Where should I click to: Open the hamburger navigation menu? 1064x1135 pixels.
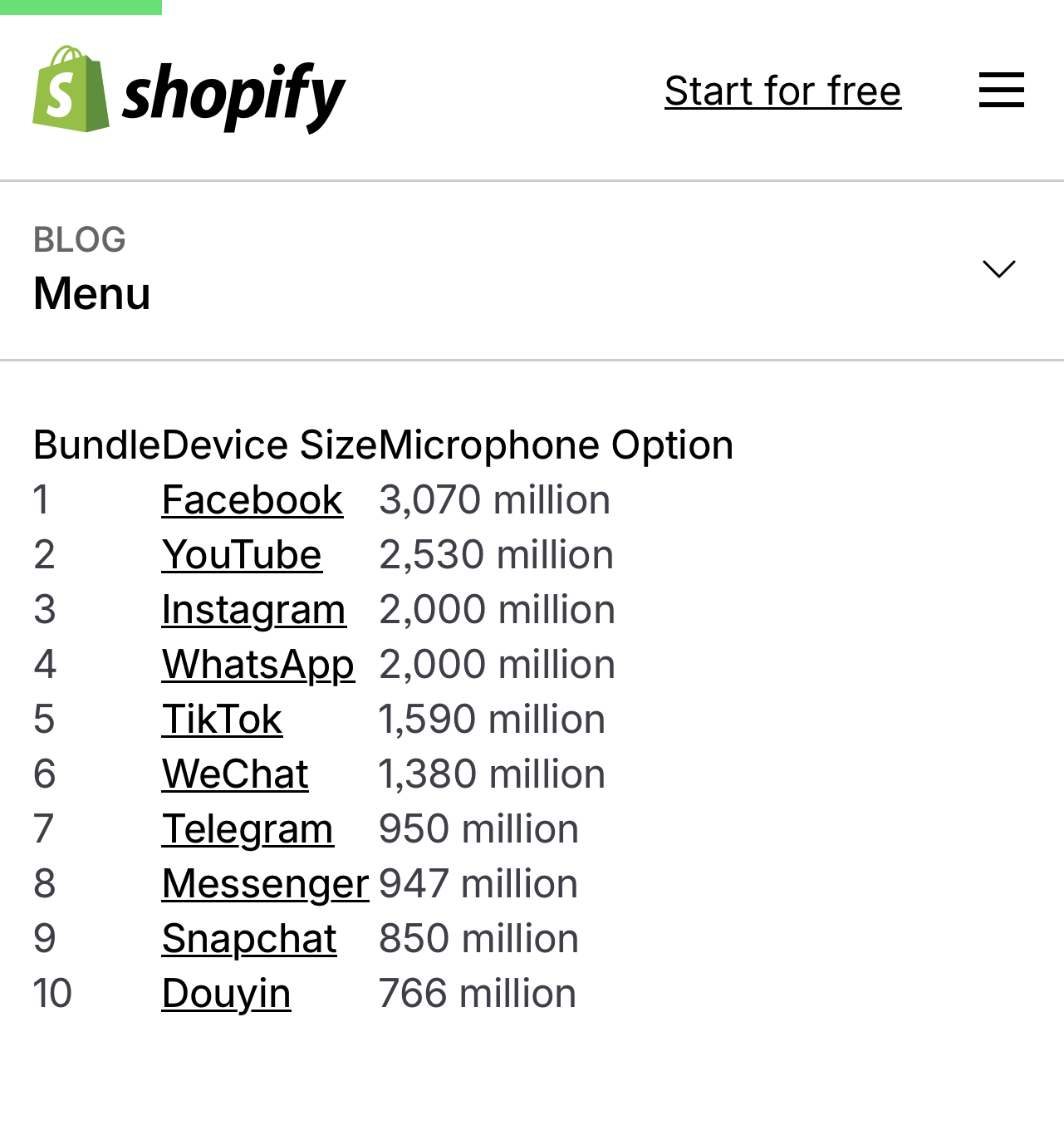click(x=1001, y=90)
